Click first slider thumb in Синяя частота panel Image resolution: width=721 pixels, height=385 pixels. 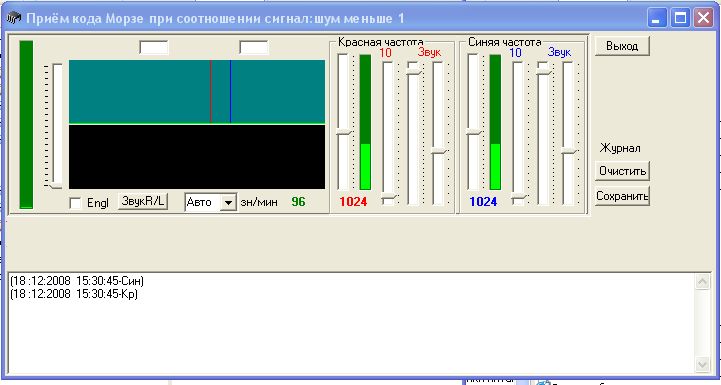point(473,132)
